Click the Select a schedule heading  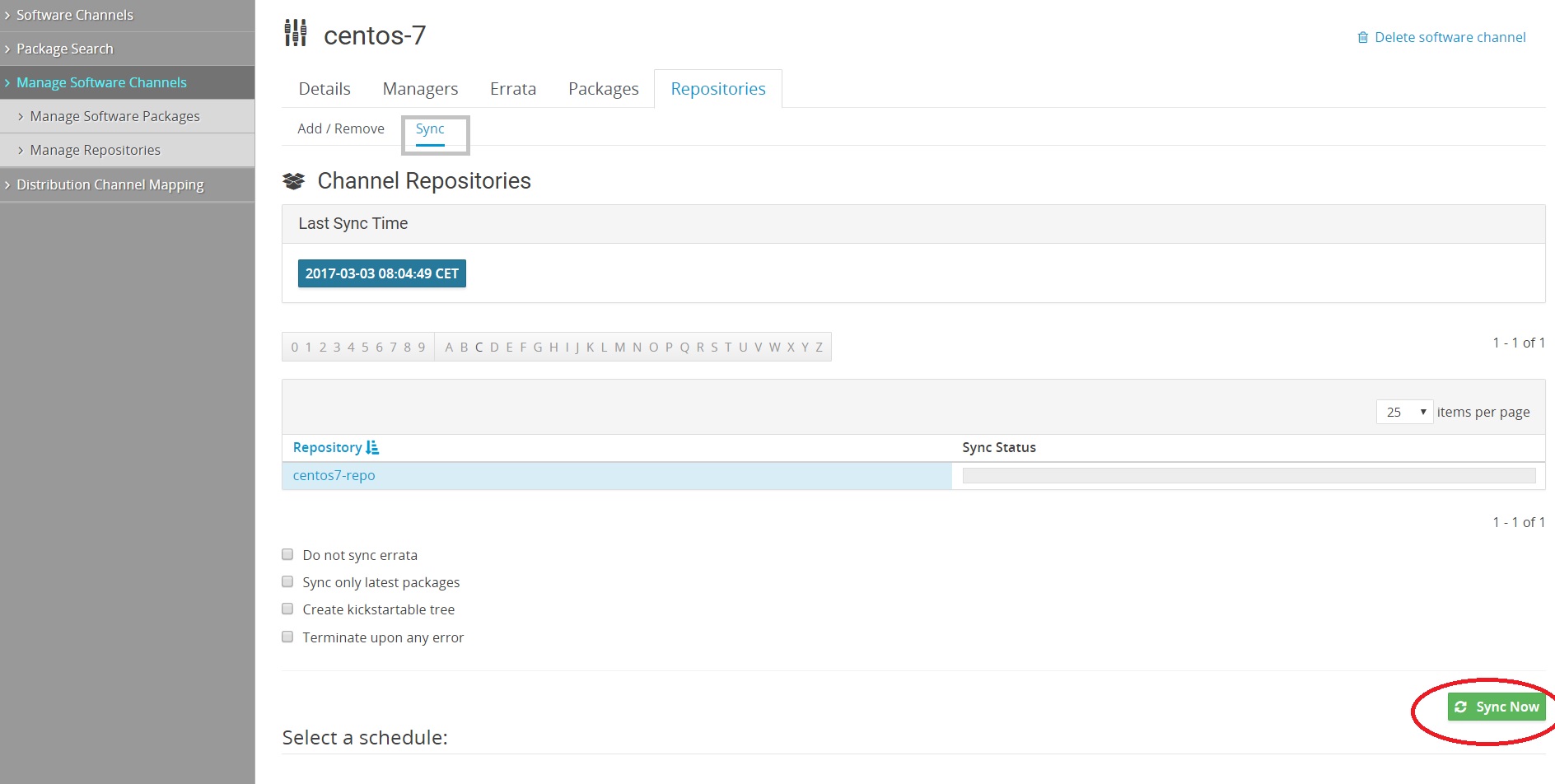coord(365,737)
